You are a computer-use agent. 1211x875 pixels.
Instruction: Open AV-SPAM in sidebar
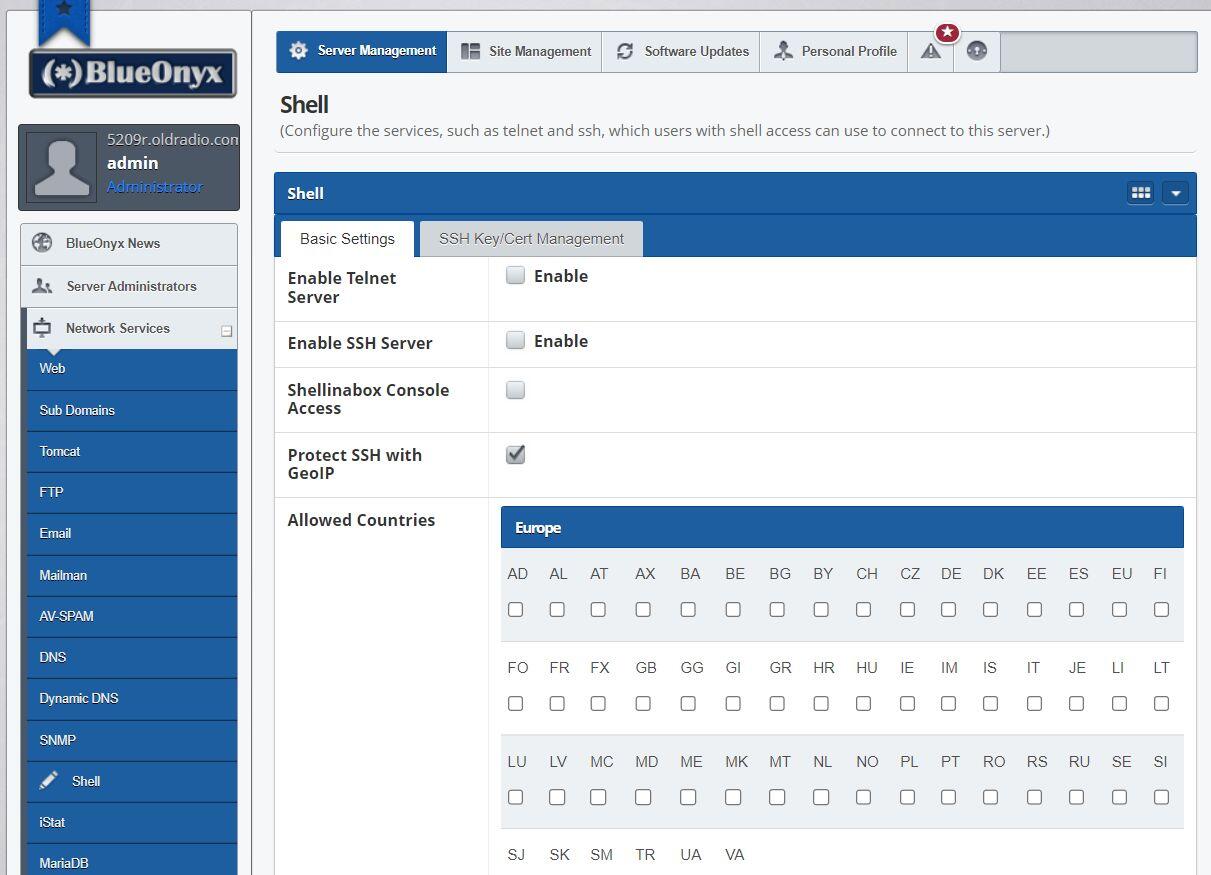pyautogui.click(x=132, y=617)
